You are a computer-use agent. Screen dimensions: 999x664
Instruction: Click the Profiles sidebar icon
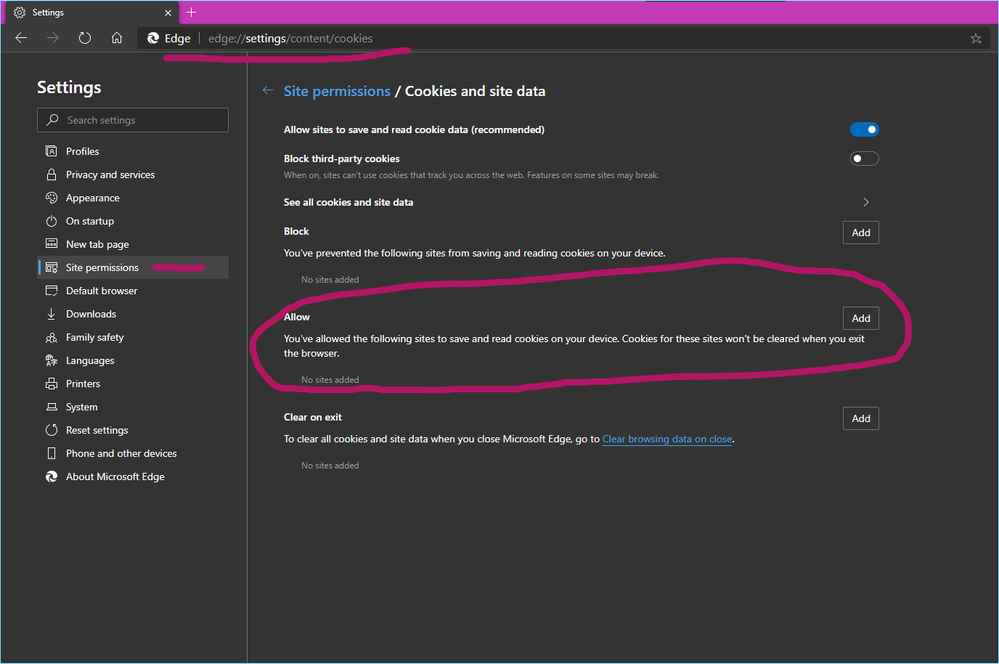click(52, 151)
